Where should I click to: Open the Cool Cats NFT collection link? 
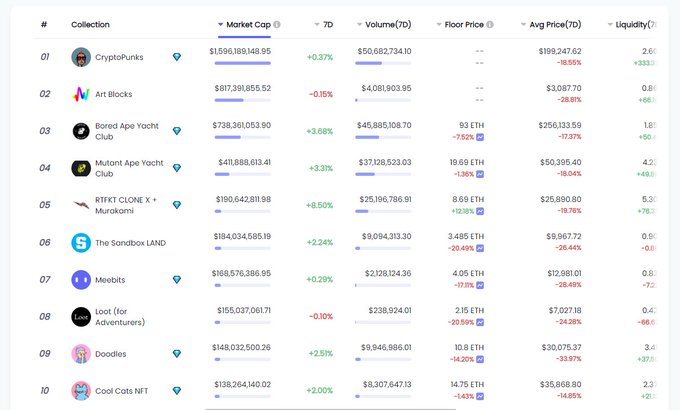pyautogui.click(x=121, y=391)
